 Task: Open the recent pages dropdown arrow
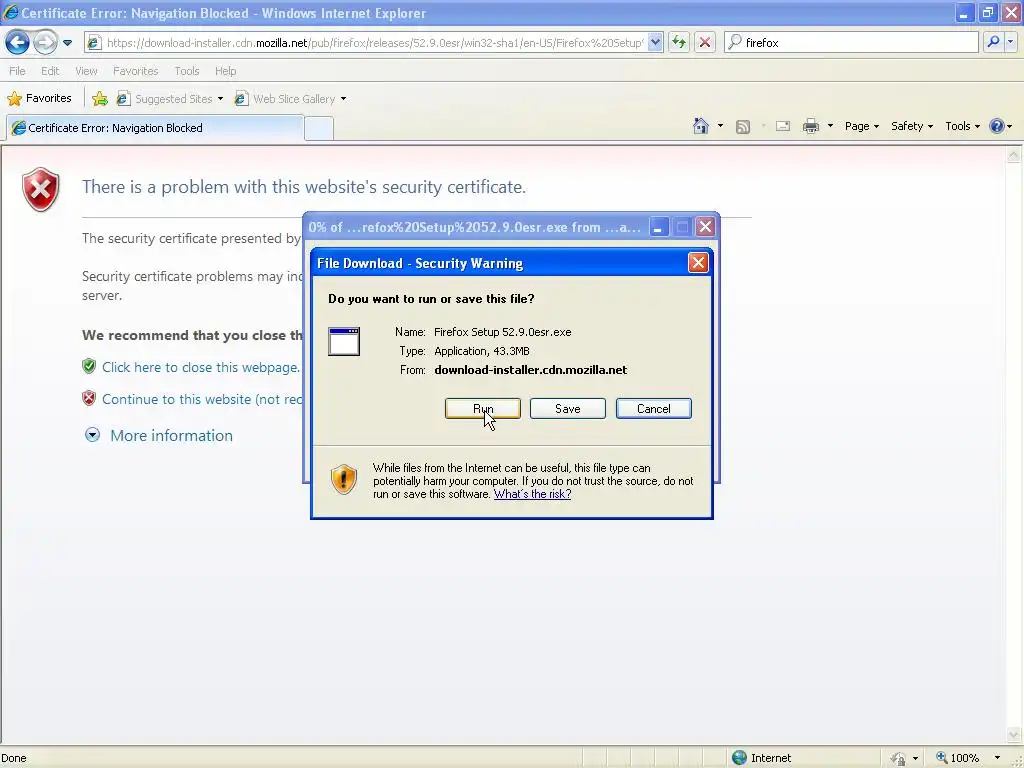67,43
